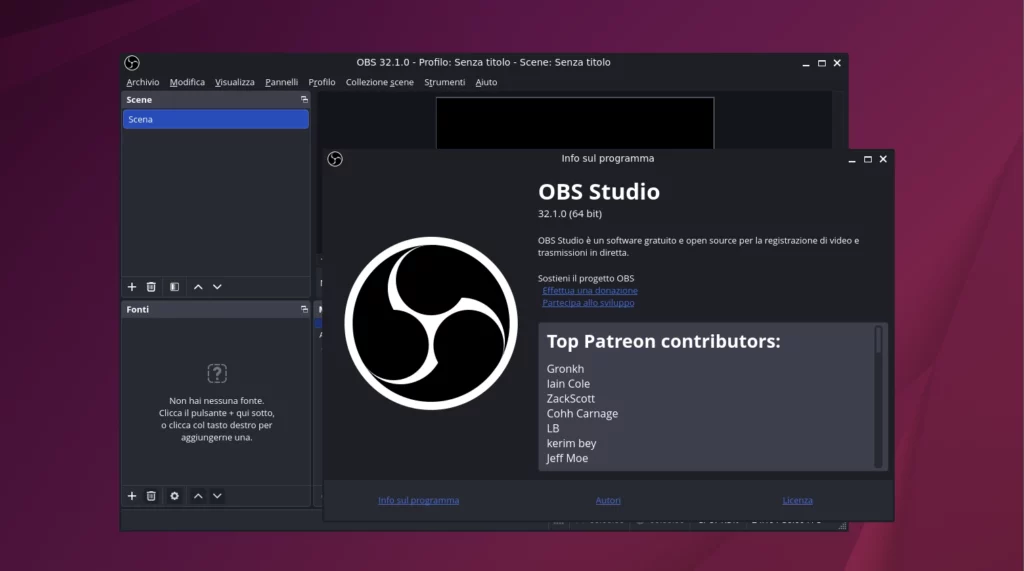Open the Aiuto menu
The image size is (1024, 571).
pos(486,82)
